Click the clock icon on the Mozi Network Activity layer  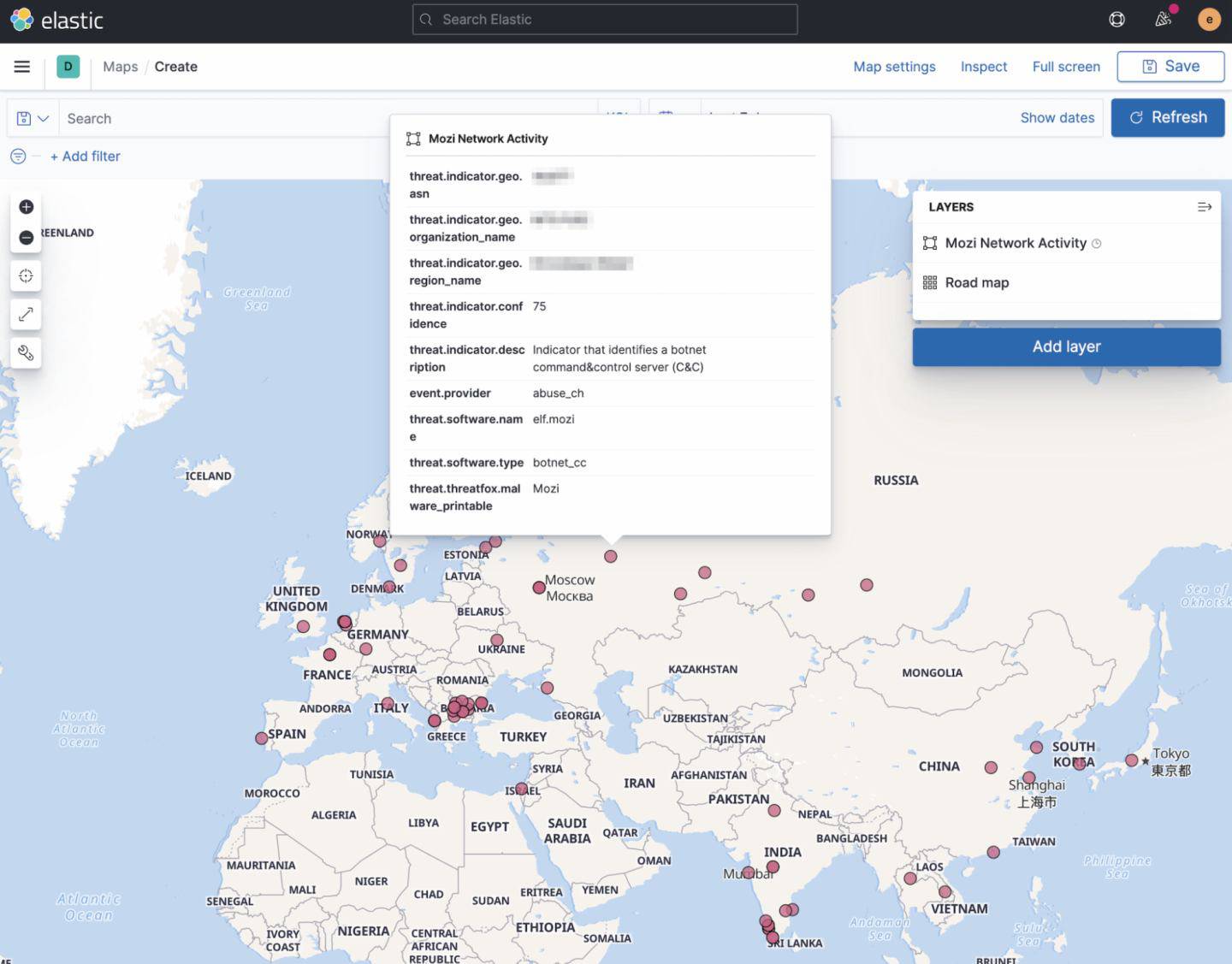(1096, 243)
